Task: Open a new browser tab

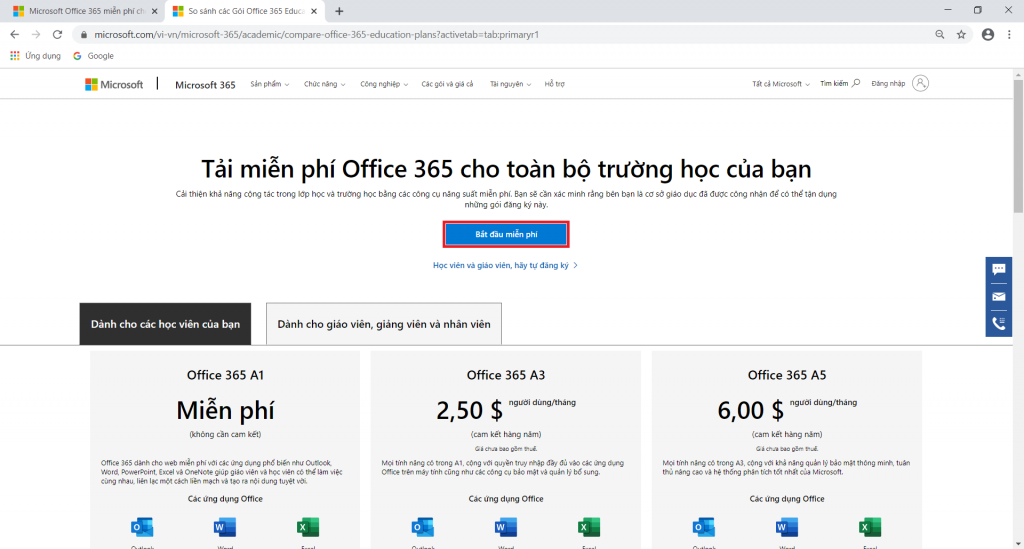Action: (339, 11)
